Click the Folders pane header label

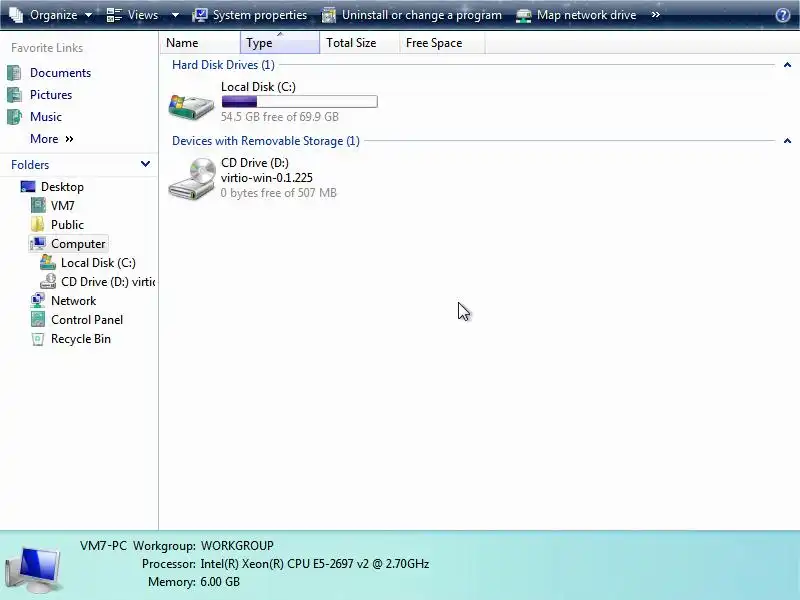pyautogui.click(x=30, y=165)
